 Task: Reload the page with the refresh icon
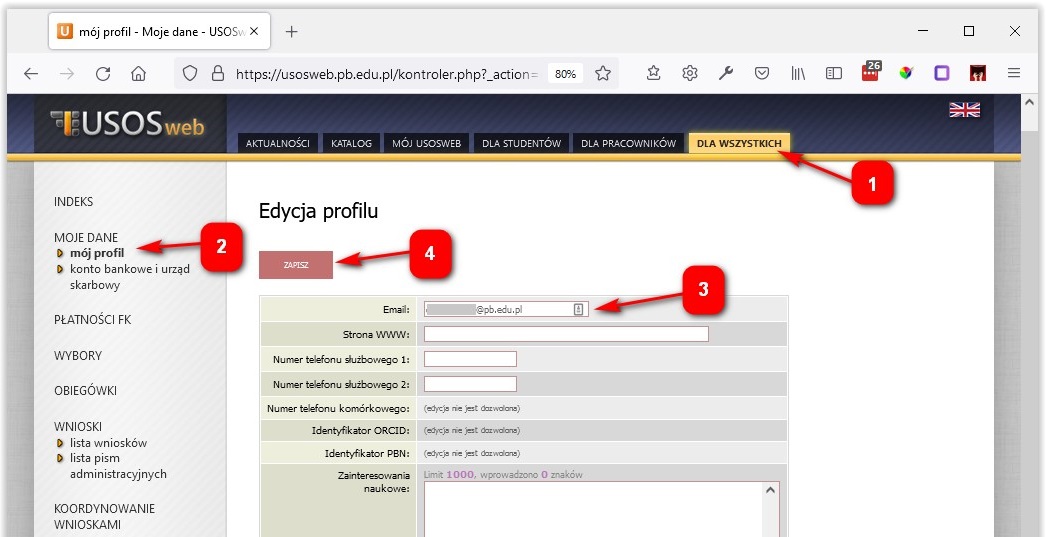pyautogui.click(x=103, y=73)
